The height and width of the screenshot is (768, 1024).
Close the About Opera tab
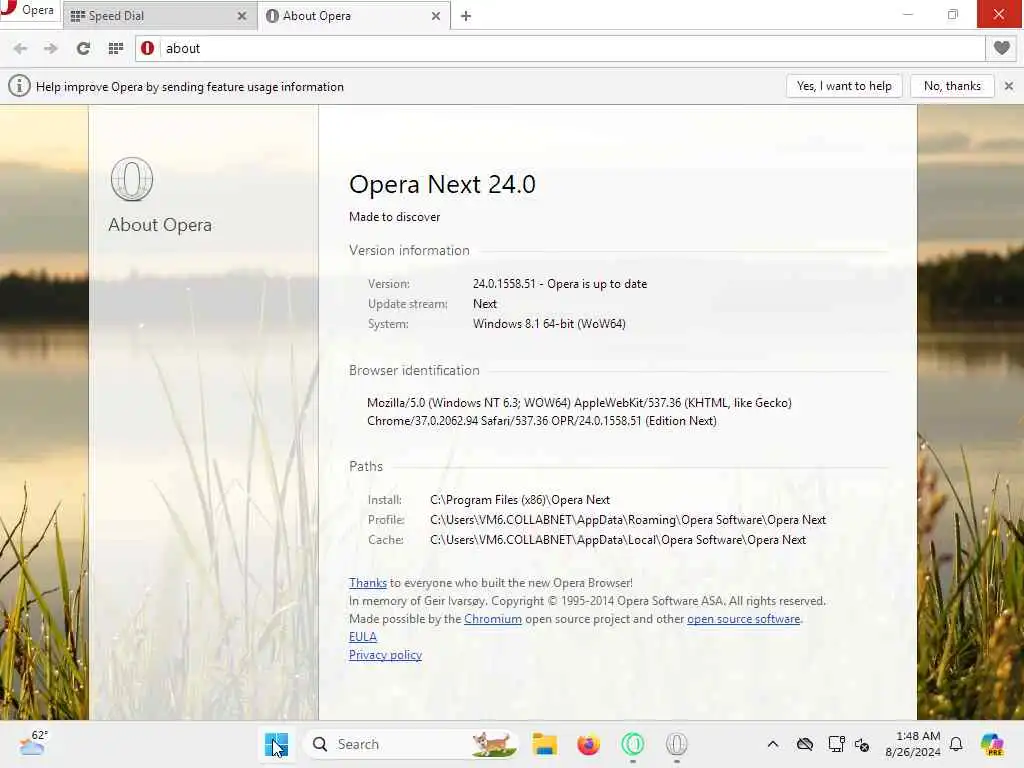pyautogui.click(x=436, y=16)
